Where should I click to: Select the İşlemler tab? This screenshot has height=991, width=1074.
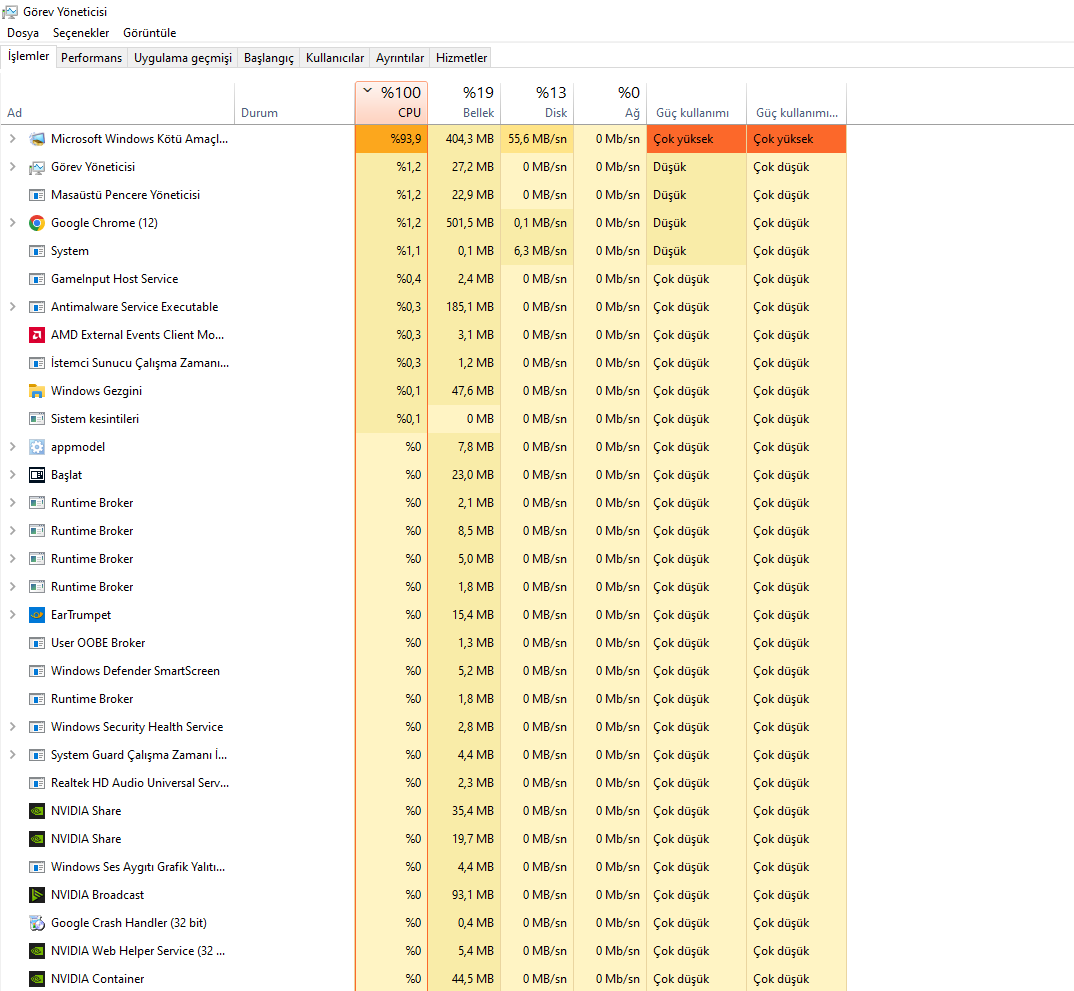click(x=28, y=56)
